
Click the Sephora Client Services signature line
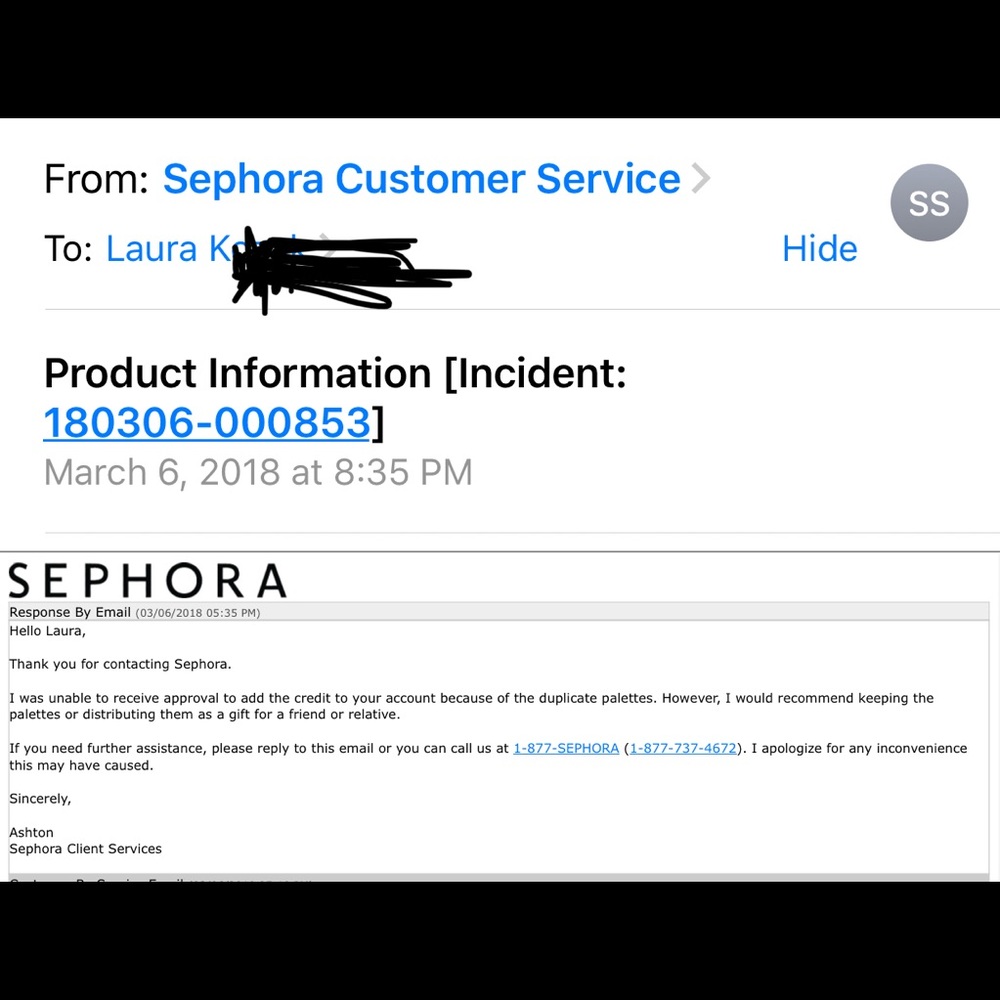click(x=85, y=849)
